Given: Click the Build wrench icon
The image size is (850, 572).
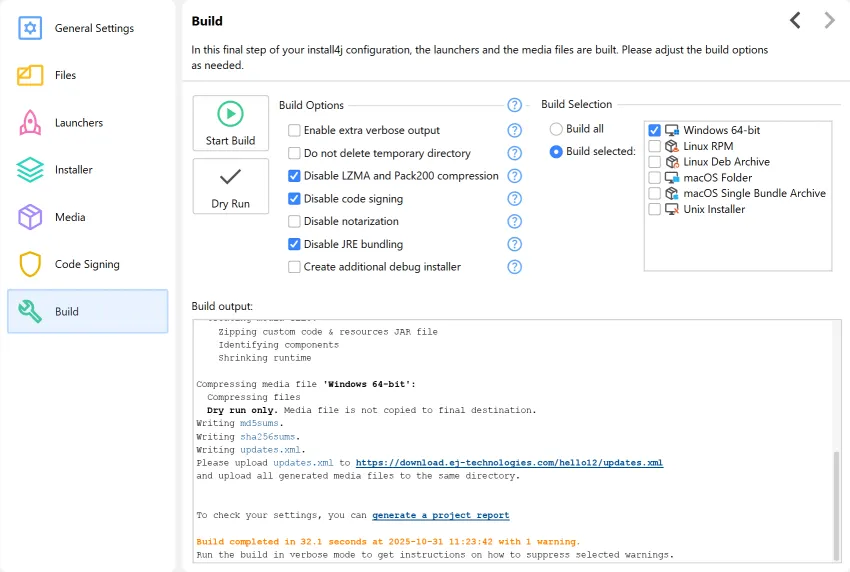Looking at the screenshot, I should 30,311.
